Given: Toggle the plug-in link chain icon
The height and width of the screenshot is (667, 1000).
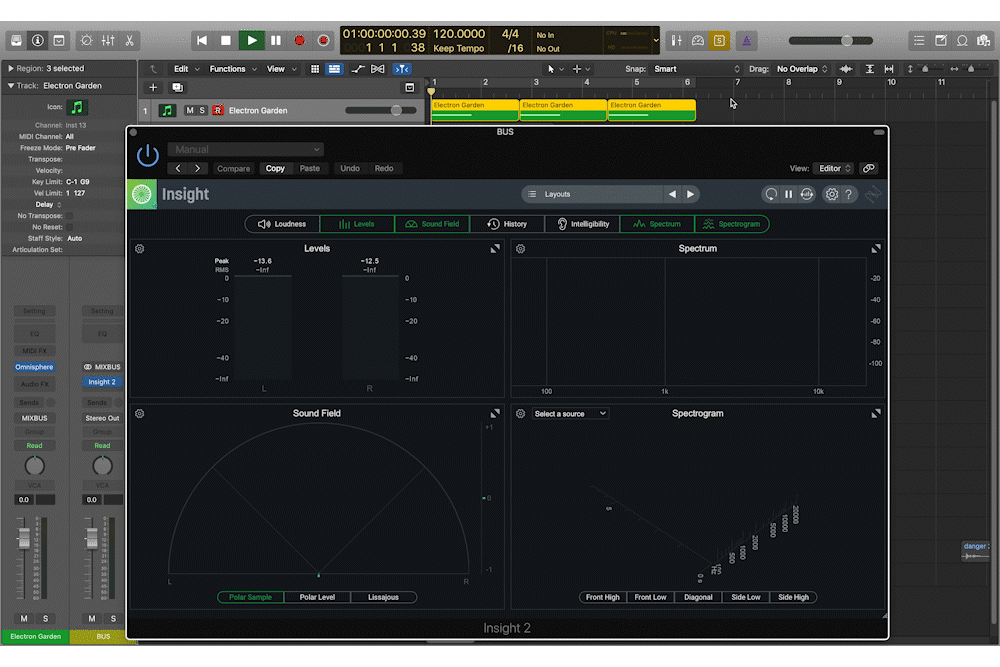Looking at the screenshot, I should click(869, 168).
